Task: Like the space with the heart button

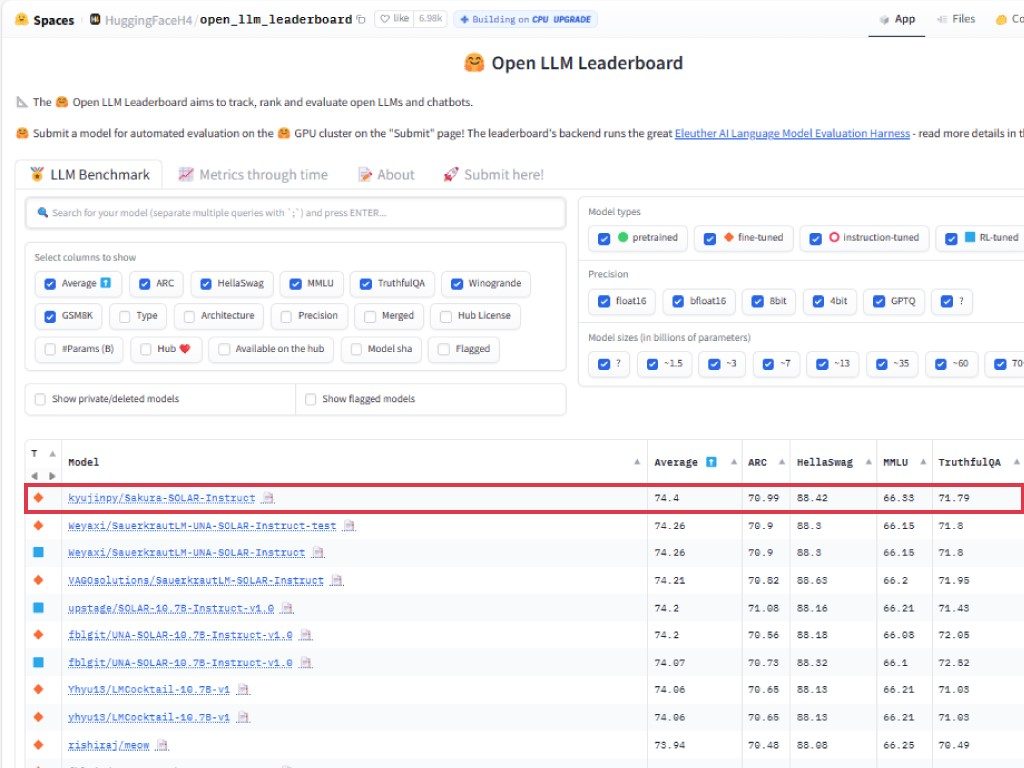Action: [396, 19]
